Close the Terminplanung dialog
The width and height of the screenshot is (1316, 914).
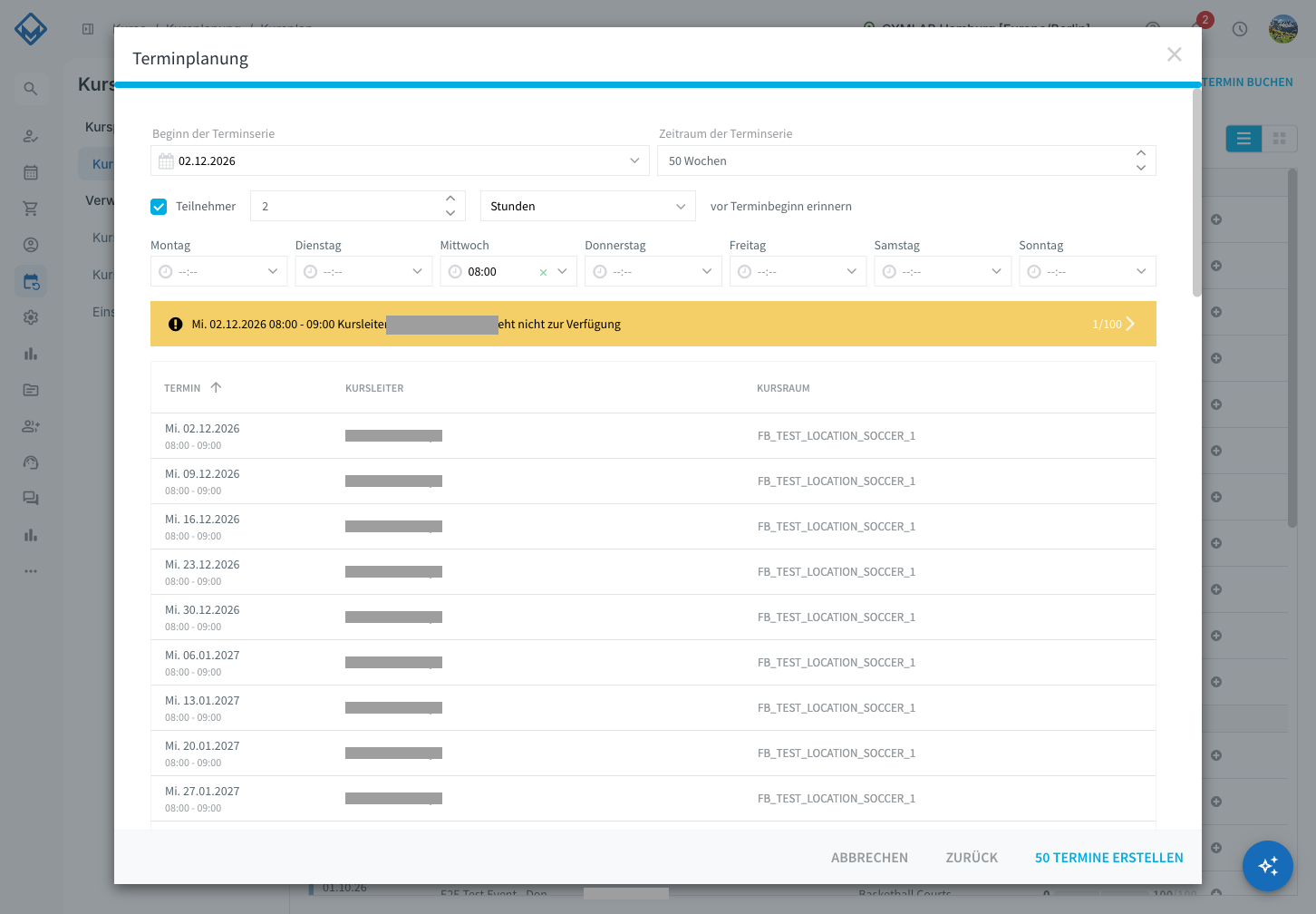(1175, 54)
